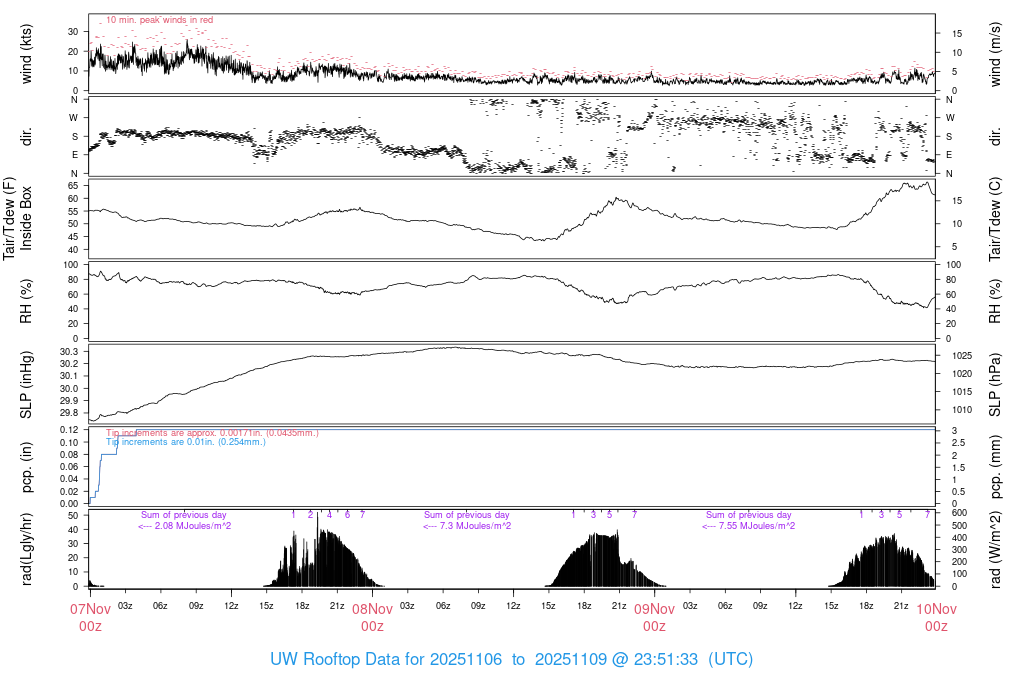Click the 'Tair/Tdew (C)' axis label

coord(996,219)
